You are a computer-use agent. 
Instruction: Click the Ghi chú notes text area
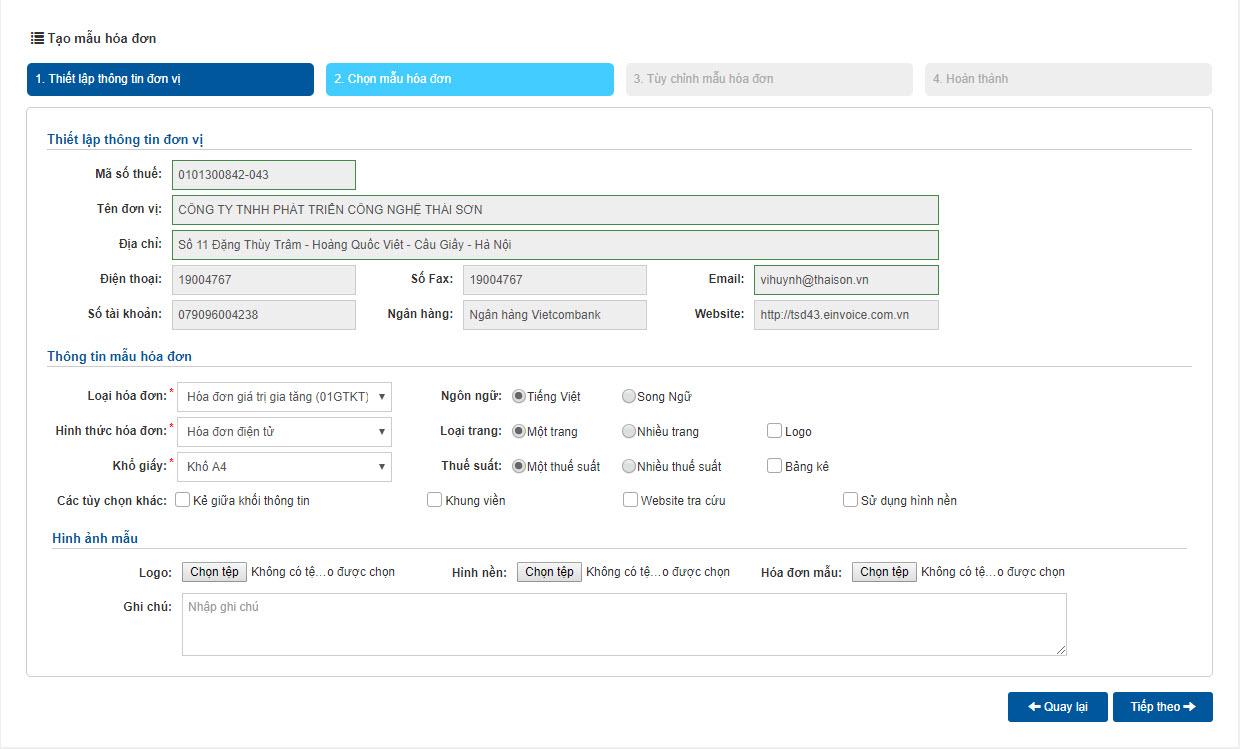[623, 625]
